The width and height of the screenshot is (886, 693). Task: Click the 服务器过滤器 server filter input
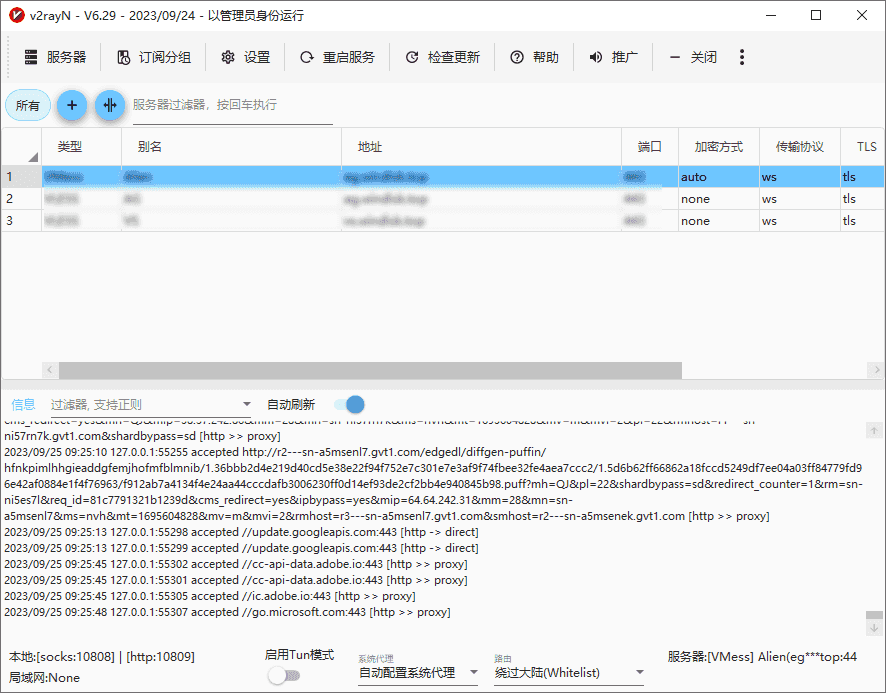click(232, 105)
